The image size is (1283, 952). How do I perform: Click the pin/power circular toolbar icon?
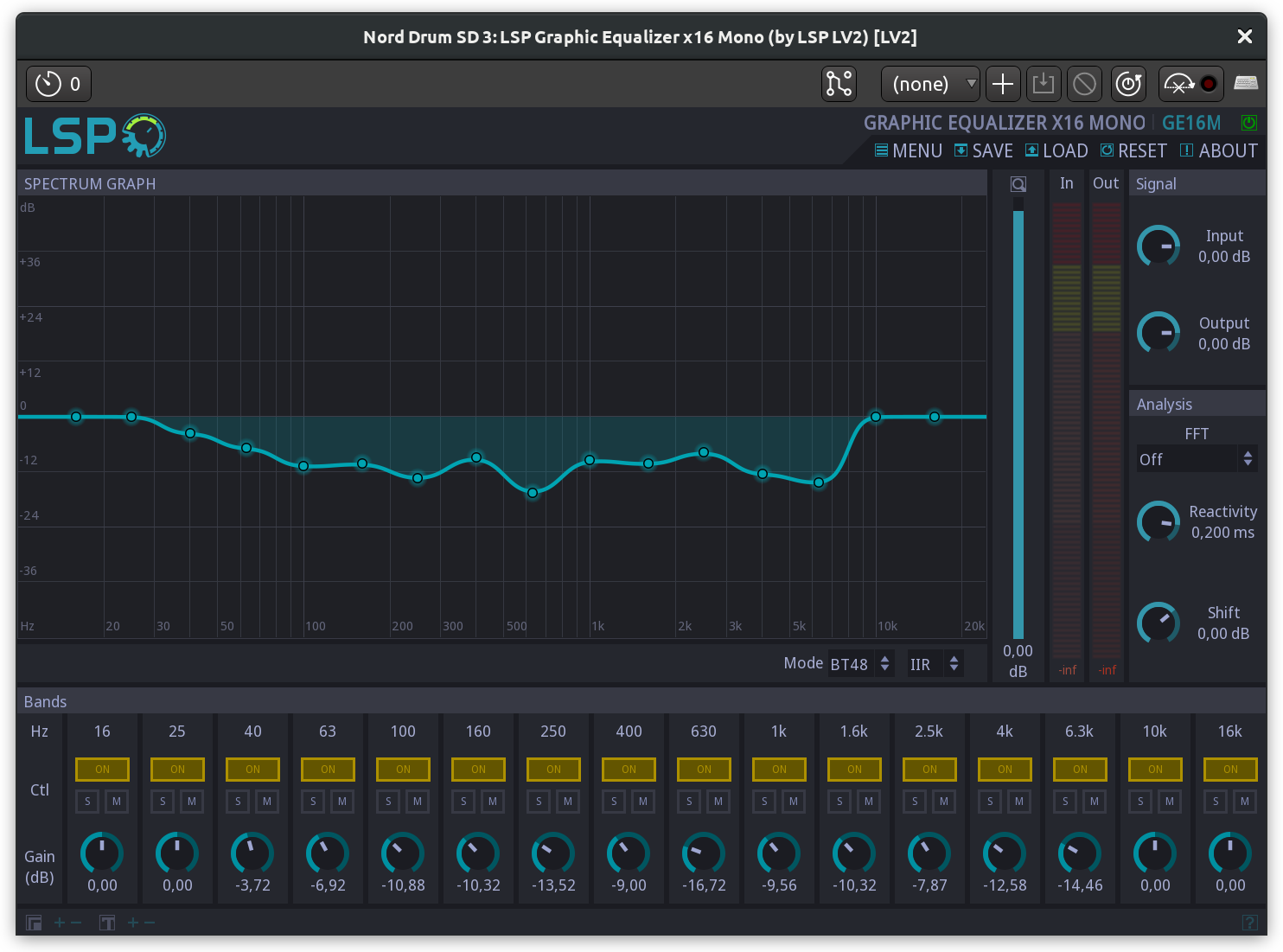(1128, 84)
